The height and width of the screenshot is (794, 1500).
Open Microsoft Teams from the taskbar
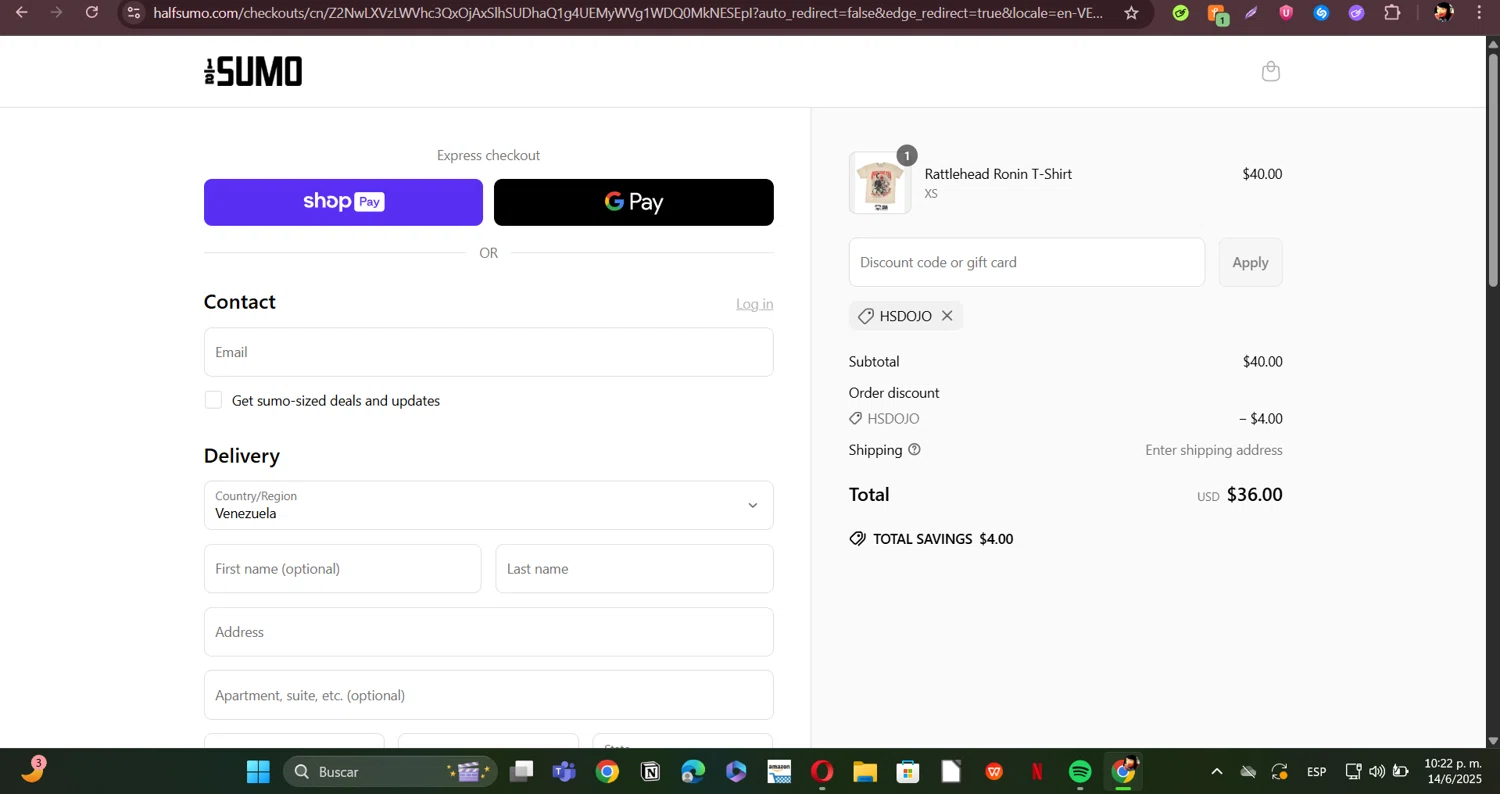(x=564, y=772)
